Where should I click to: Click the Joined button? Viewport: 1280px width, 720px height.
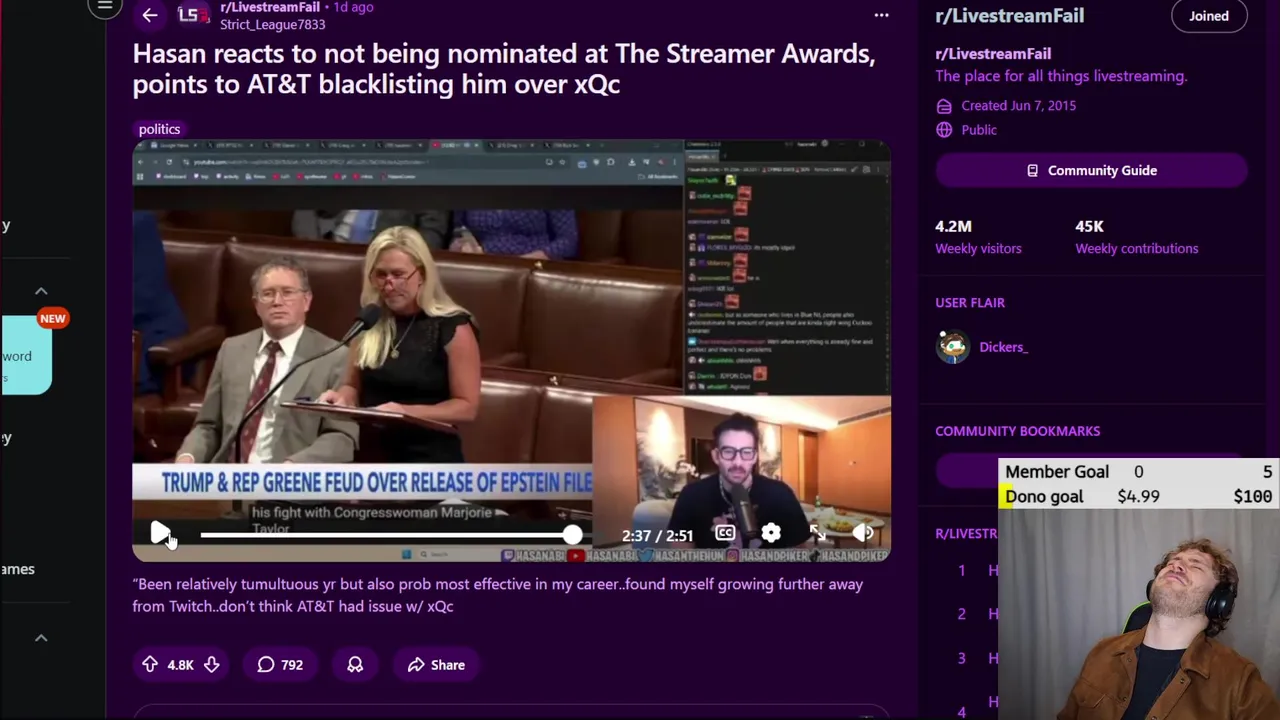pyautogui.click(x=1209, y=16)
